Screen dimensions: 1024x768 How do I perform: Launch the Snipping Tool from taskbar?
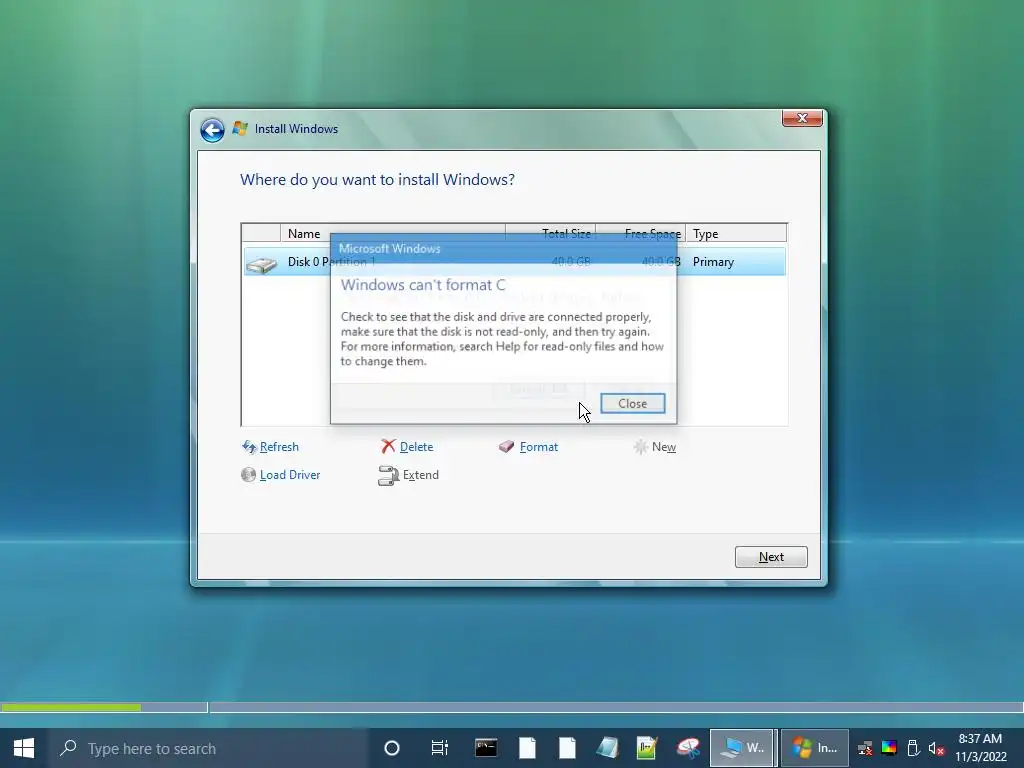click(688, 748)
